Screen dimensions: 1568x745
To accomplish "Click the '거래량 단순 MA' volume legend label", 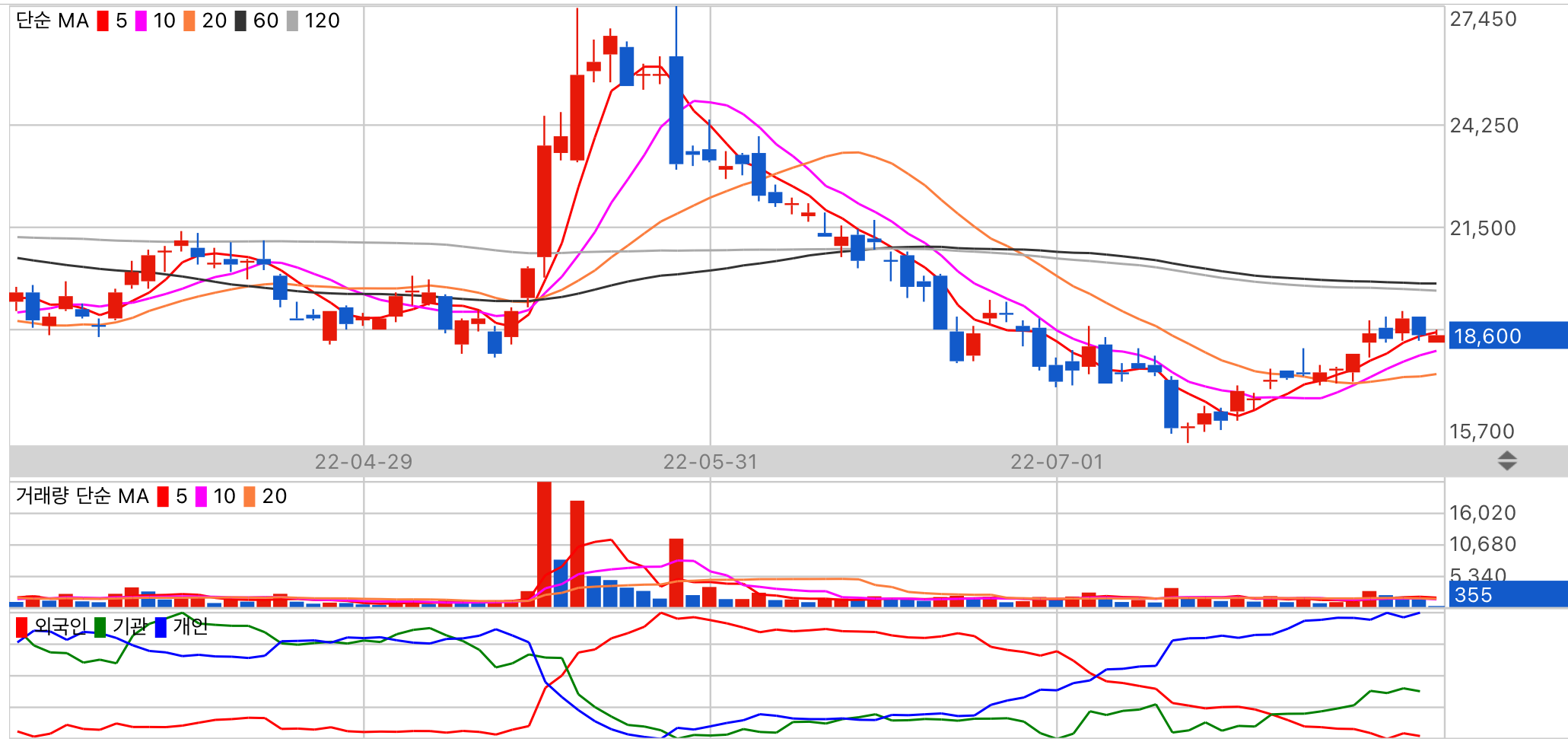I will [x=82, y=496].
